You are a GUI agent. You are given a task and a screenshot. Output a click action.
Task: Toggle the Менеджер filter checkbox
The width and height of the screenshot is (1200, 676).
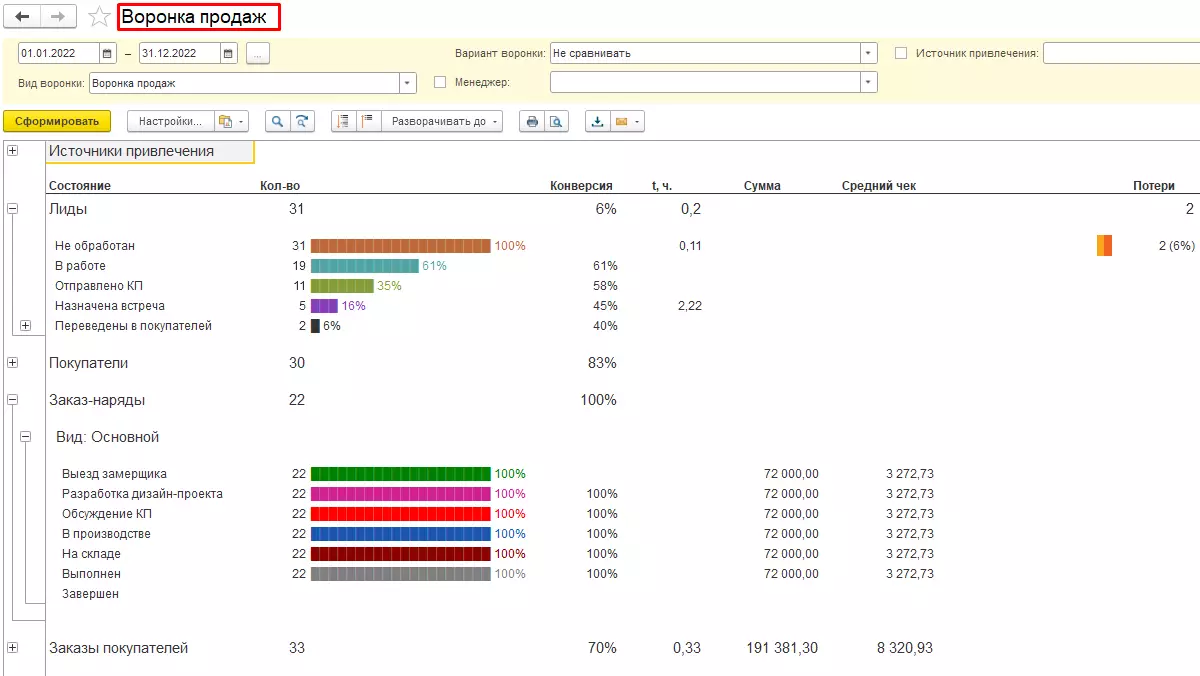coord(440,82)
